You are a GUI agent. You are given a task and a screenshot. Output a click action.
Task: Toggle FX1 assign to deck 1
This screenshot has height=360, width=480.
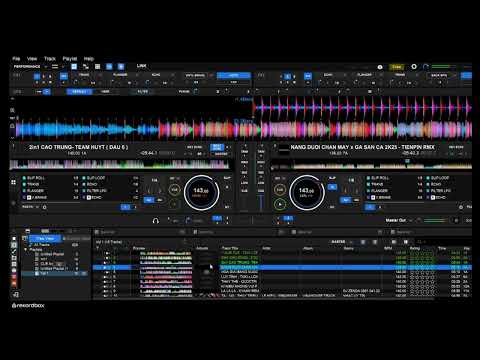tap(37, 77)
